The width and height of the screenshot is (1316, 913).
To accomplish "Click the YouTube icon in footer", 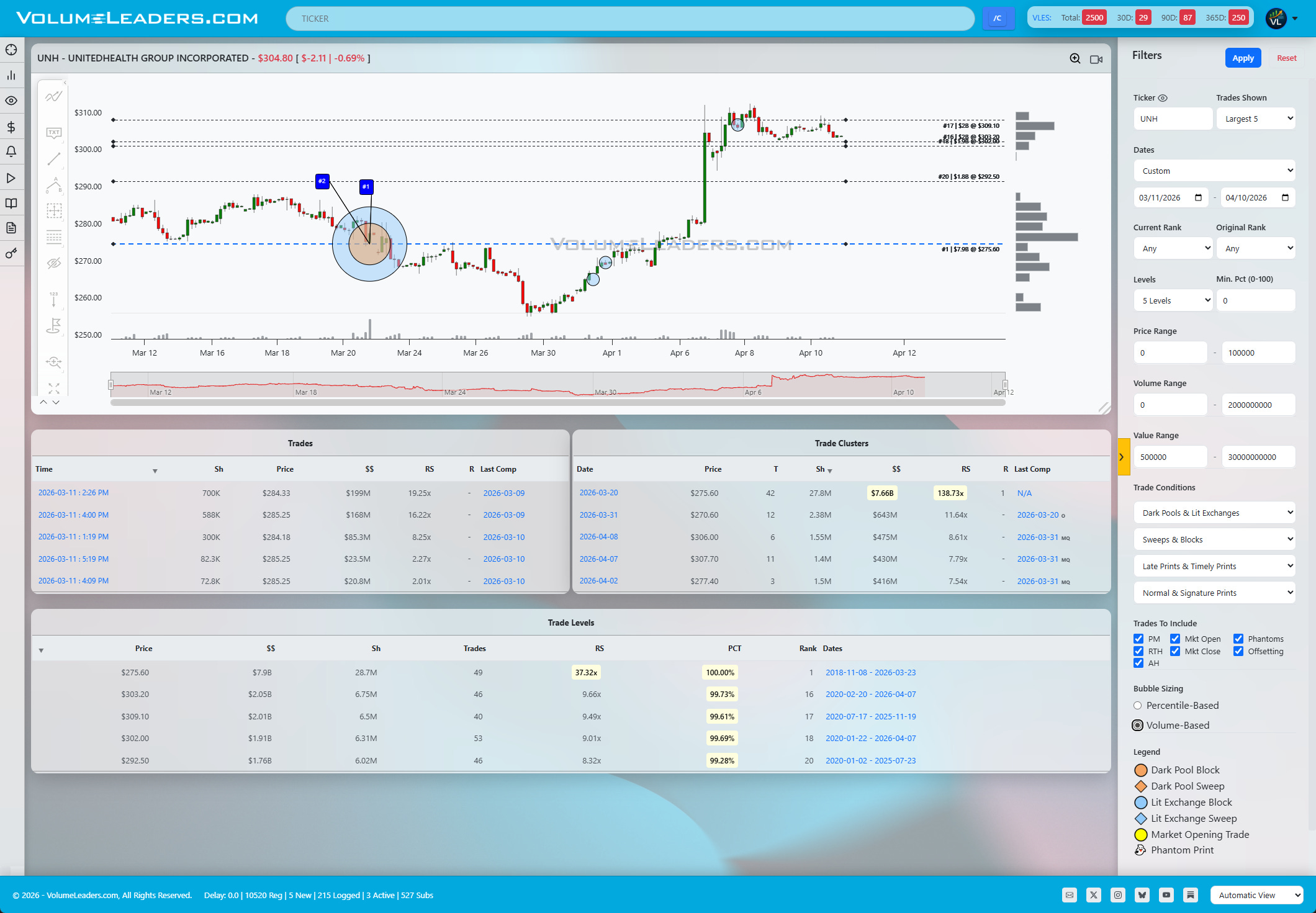I will point(1166,894).
